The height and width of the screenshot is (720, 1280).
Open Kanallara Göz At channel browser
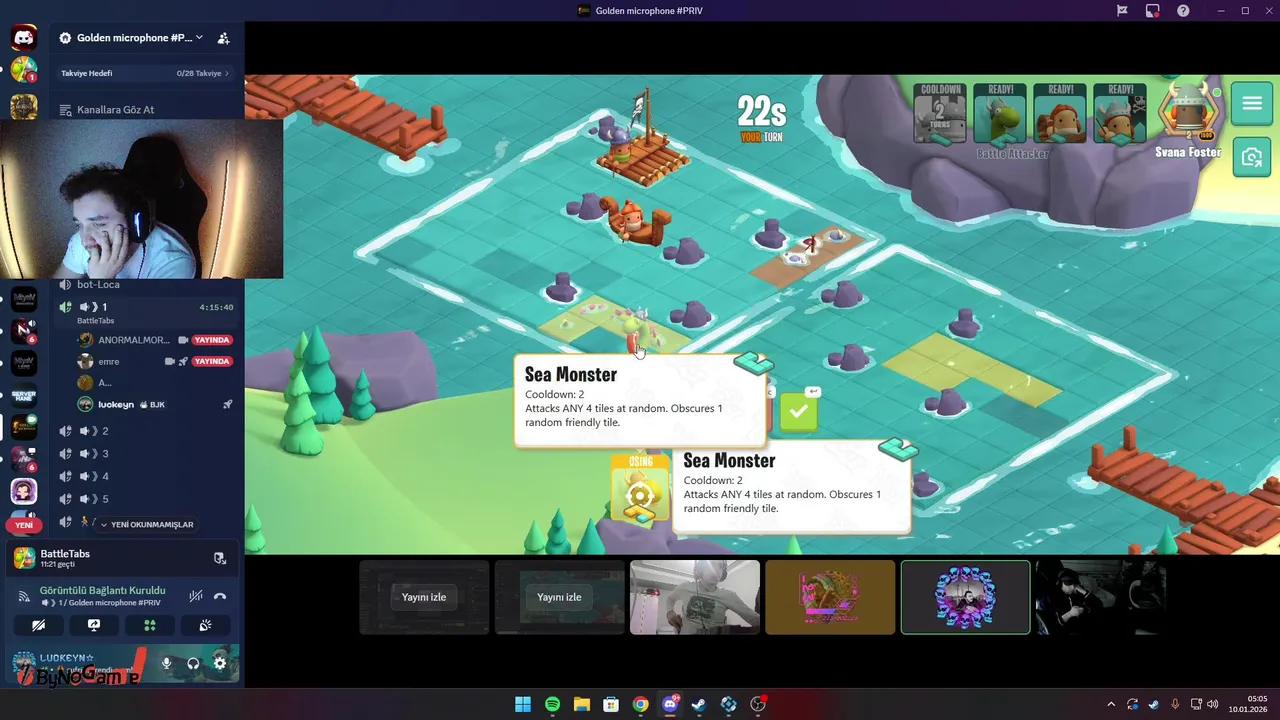[x=145, y=110]
